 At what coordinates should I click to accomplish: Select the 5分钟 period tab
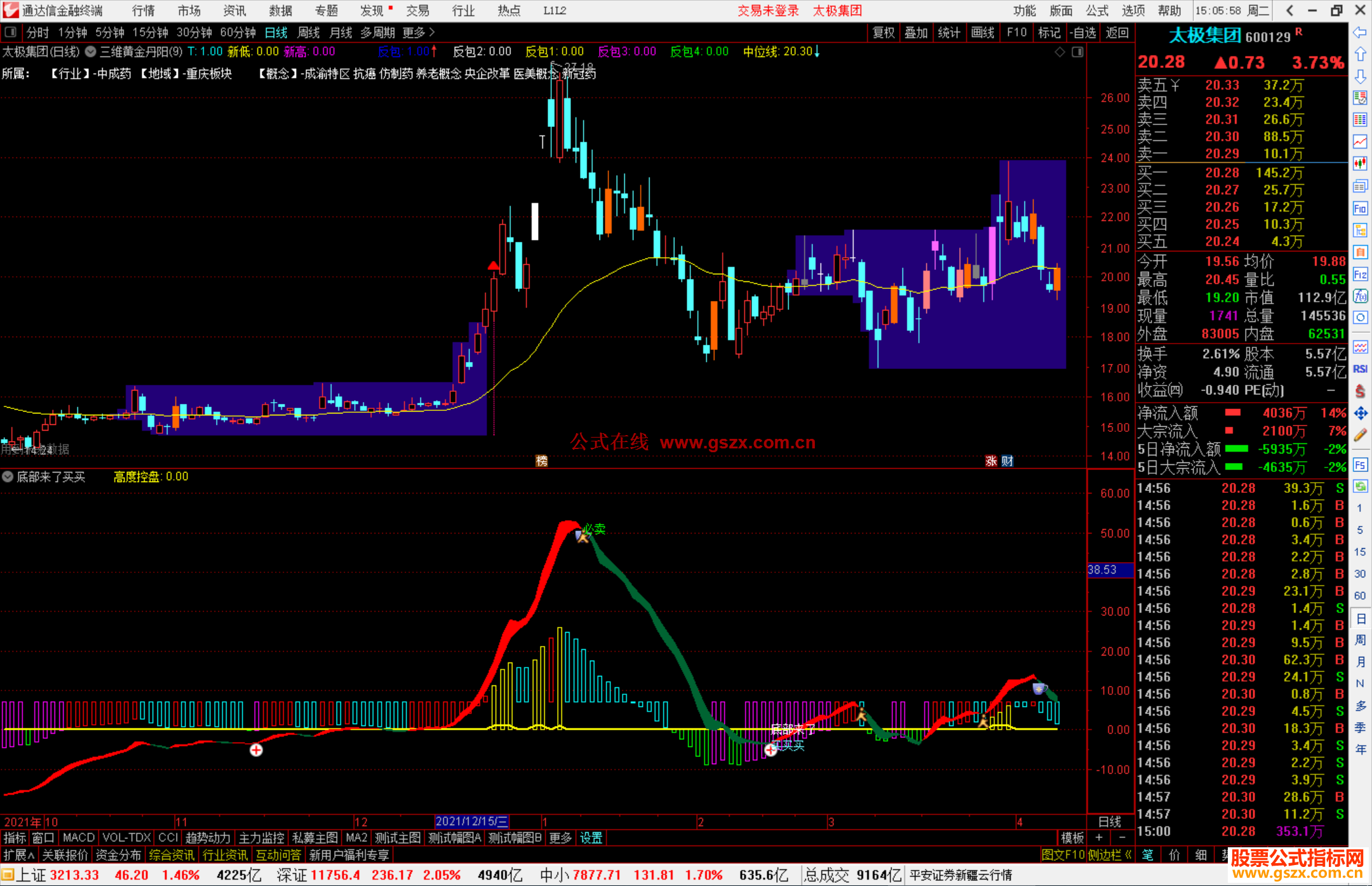[x=110, y=32]
